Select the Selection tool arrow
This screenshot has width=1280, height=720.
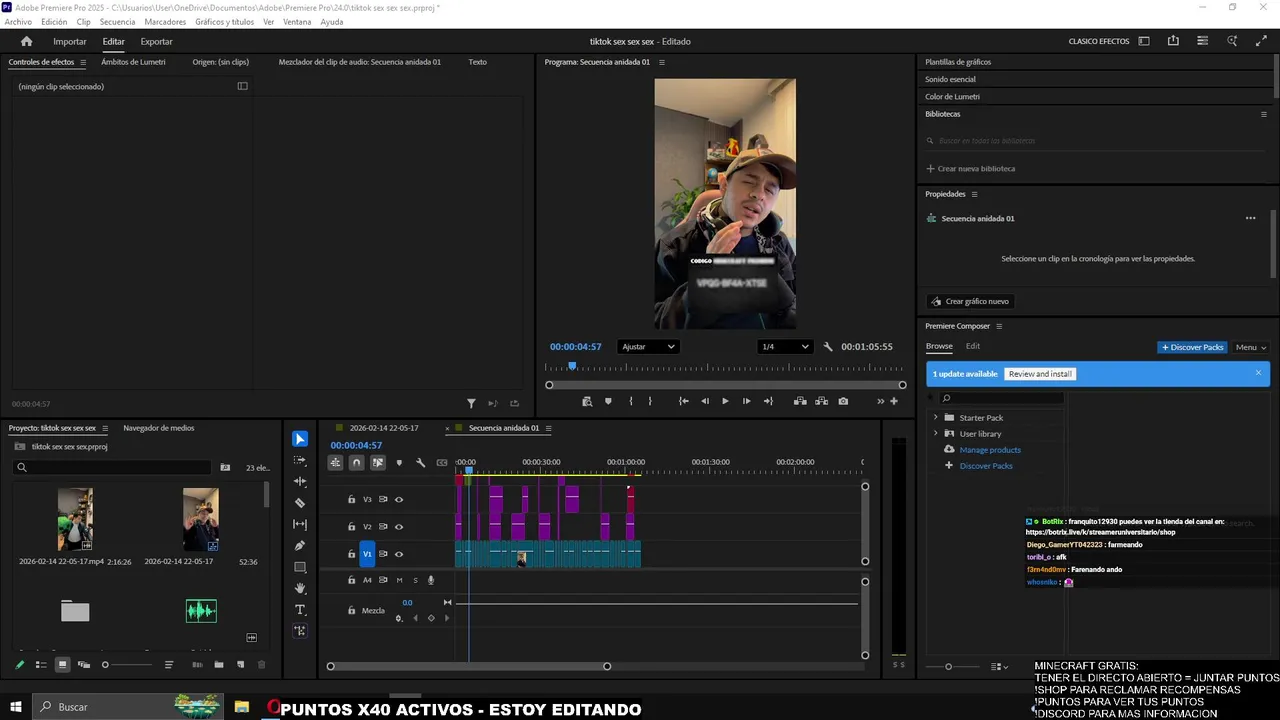[300, 439]
